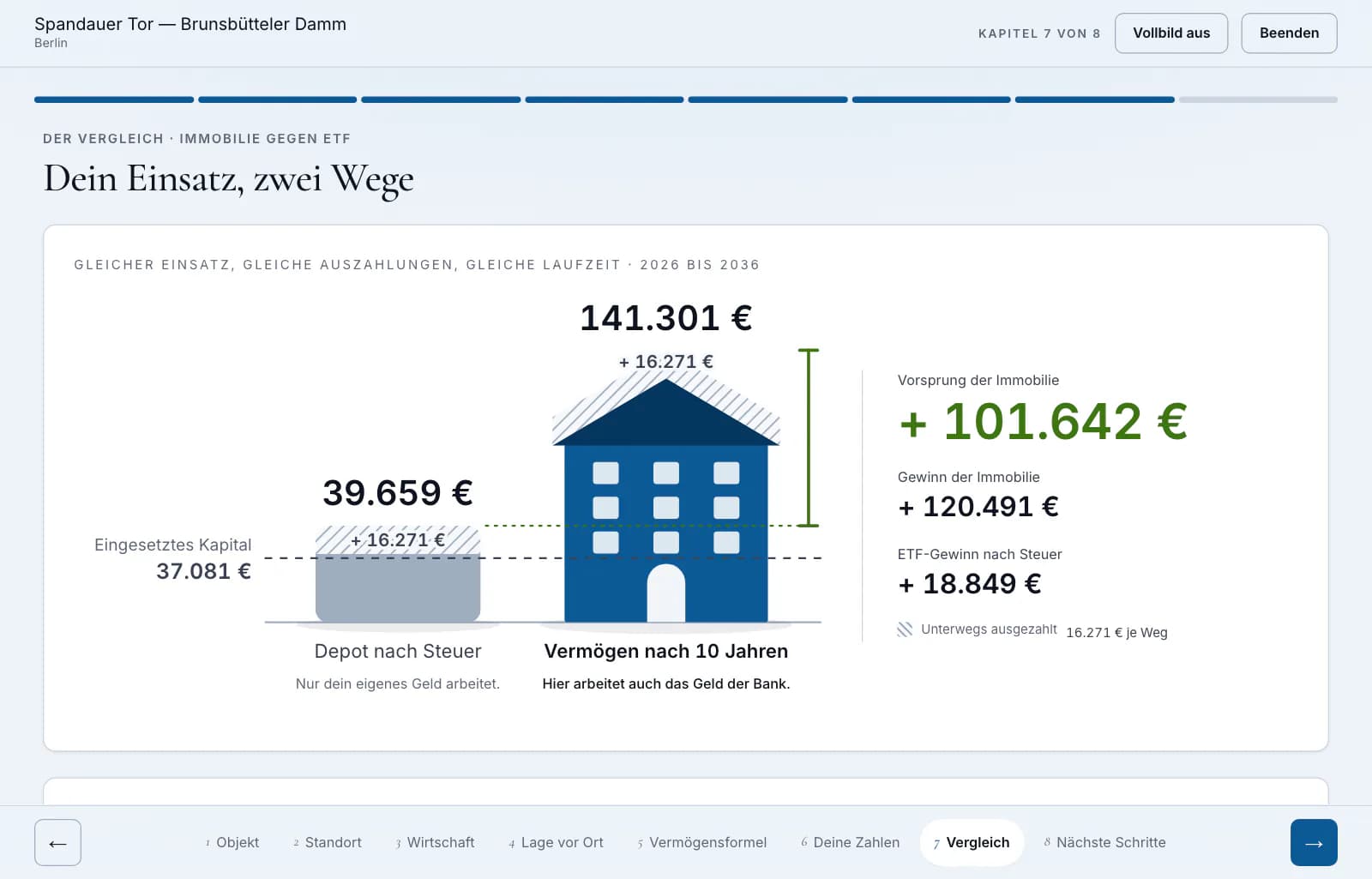The image size is (1372, 879).
Task: Click the first progress bar segment
Action: (114, 99)
